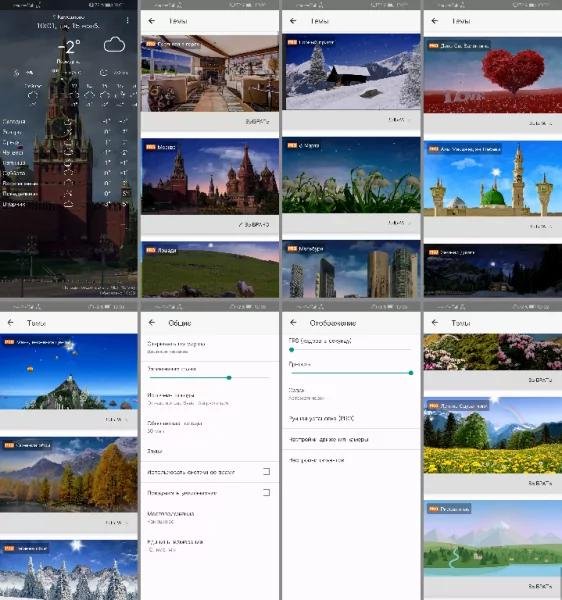Choose the cafe interior theme with ВЫБРАТЬ
This screenshot has width=562, height=600.
[x=257, y=122]
